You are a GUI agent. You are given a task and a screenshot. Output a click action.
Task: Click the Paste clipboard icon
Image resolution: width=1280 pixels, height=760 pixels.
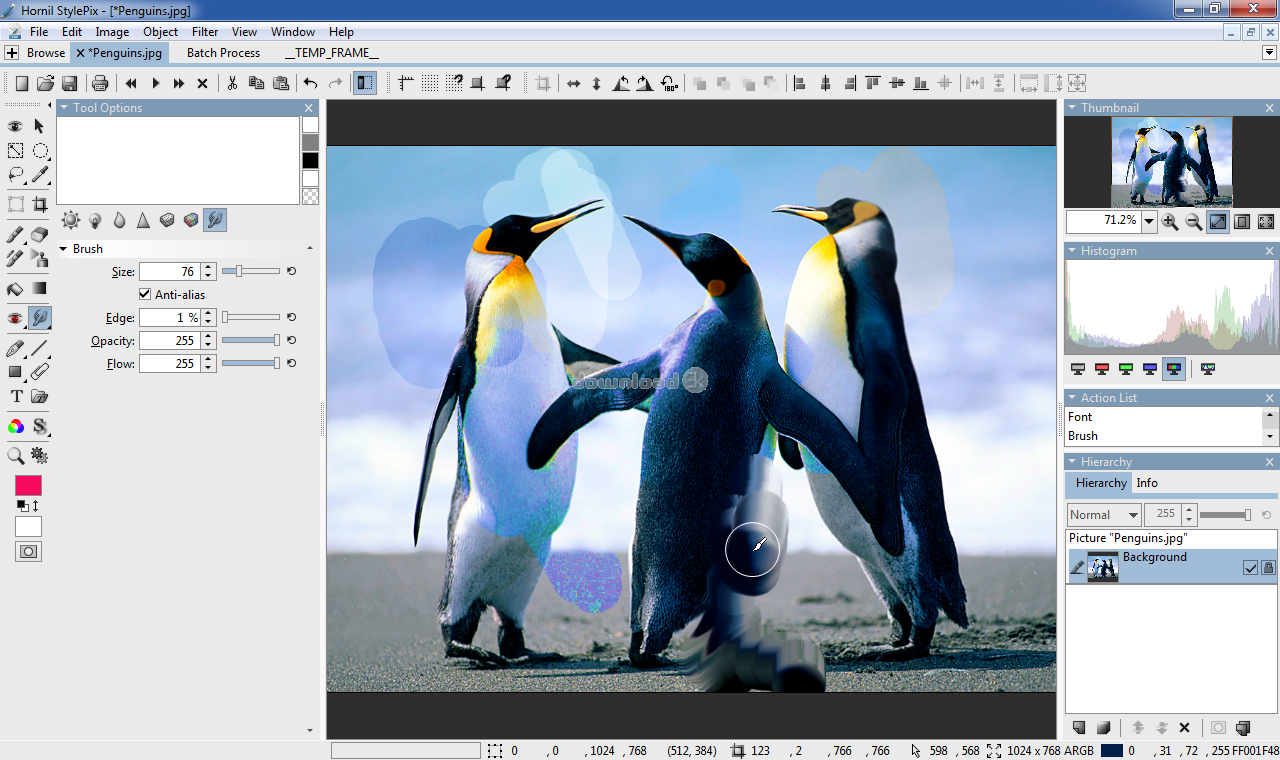tap(281, 83)
